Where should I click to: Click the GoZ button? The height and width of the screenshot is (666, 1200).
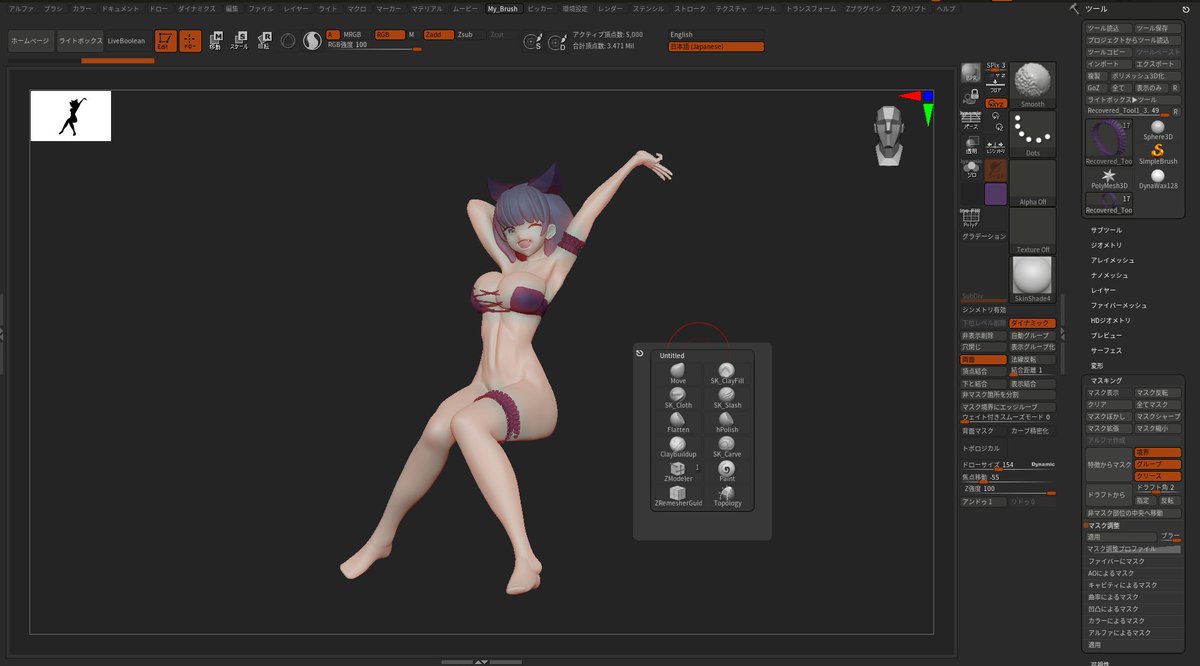tap(1094, 87)
